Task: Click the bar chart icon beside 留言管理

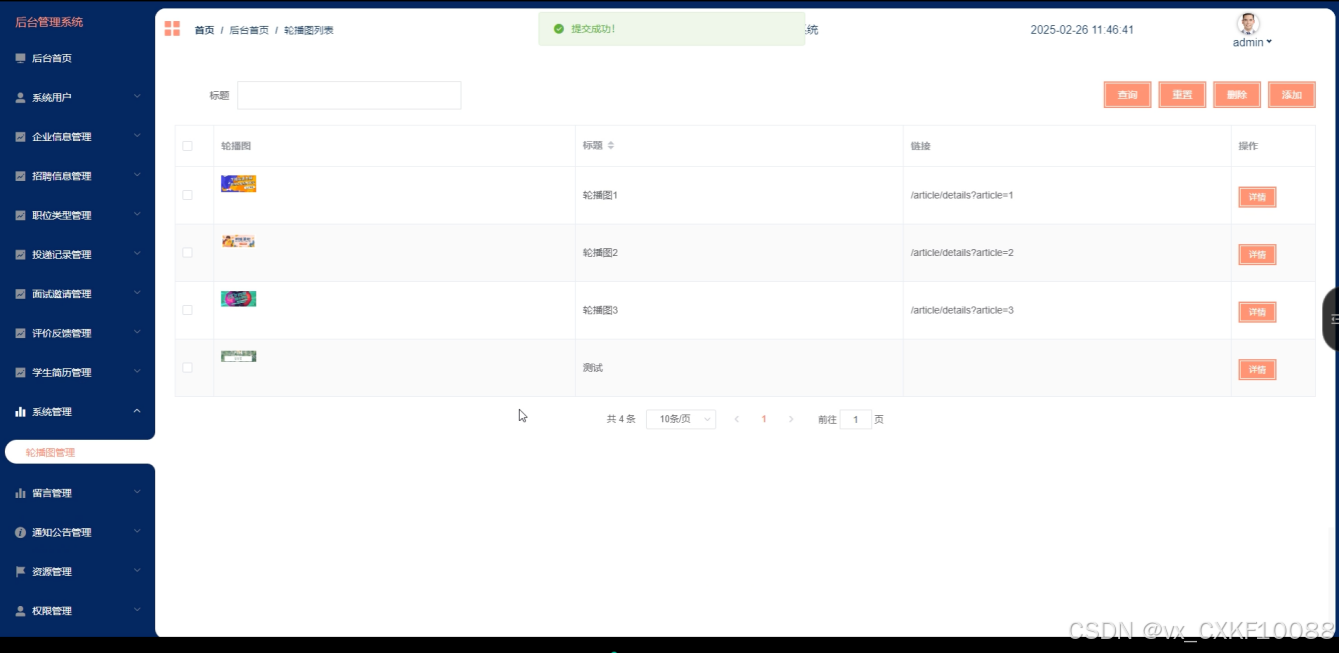Action: pos(20,493)
